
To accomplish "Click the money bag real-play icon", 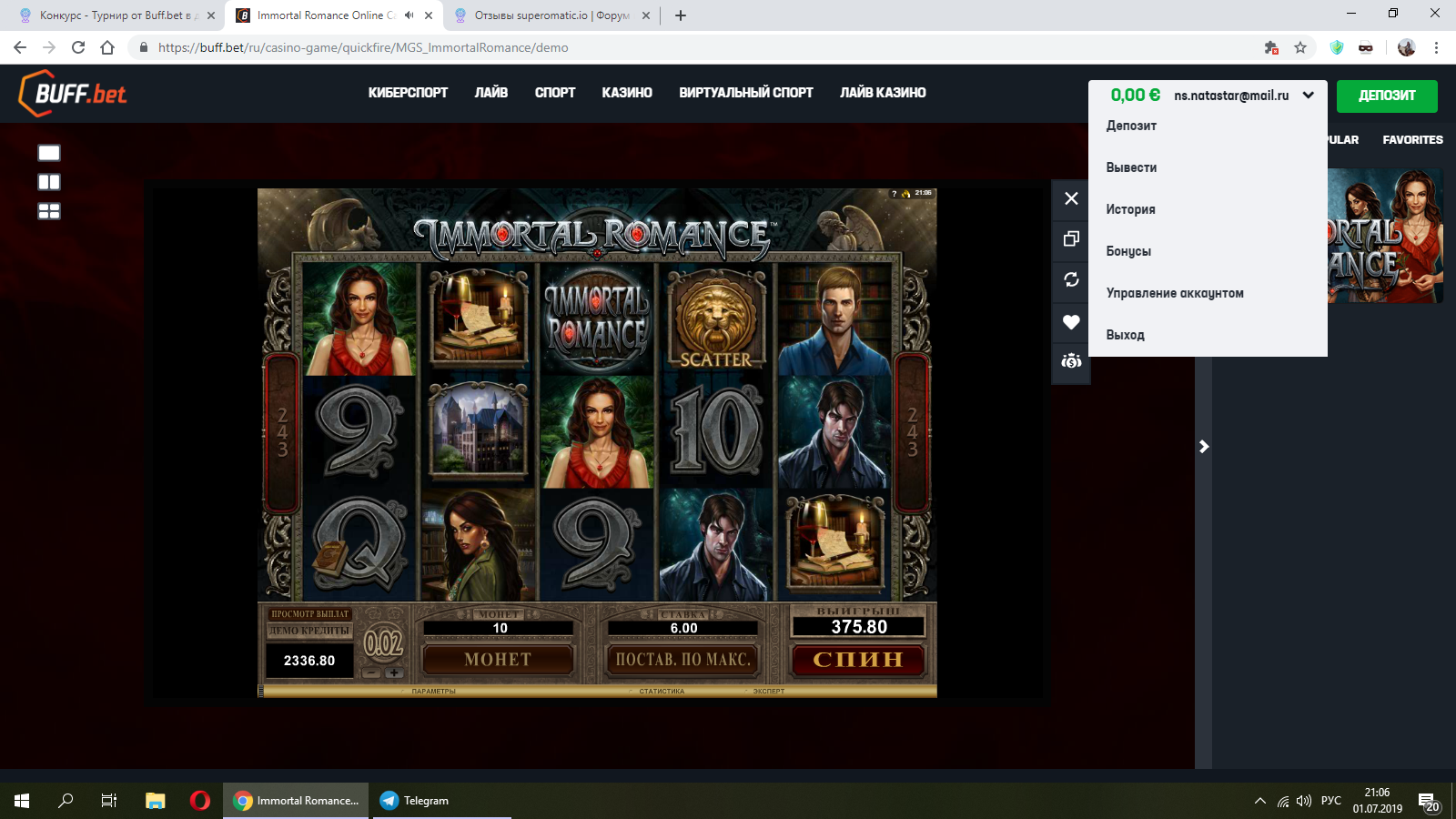I will [1071, 361].
